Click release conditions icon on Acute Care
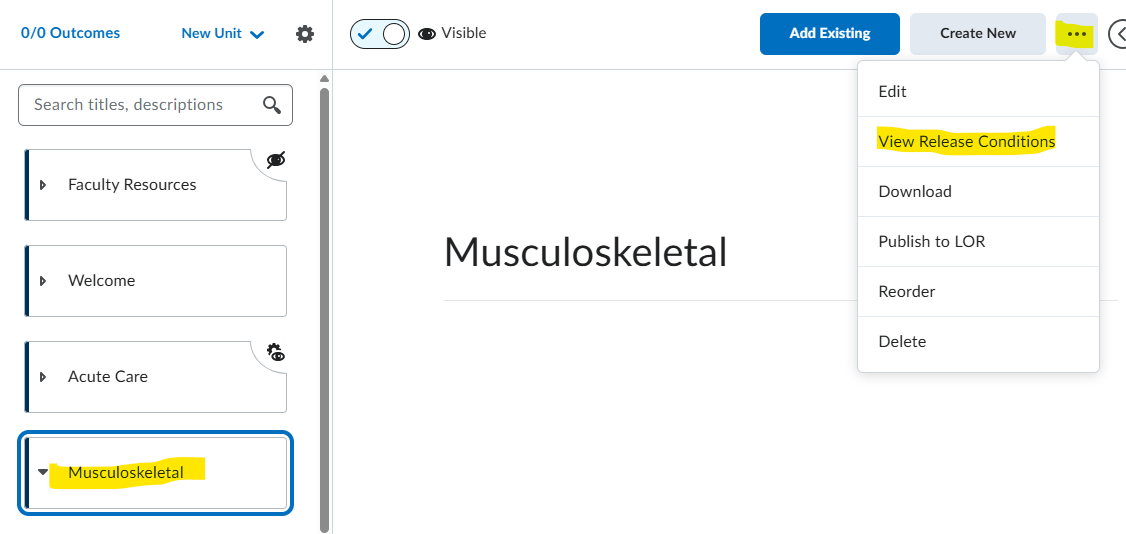 [x=276, y=352]
